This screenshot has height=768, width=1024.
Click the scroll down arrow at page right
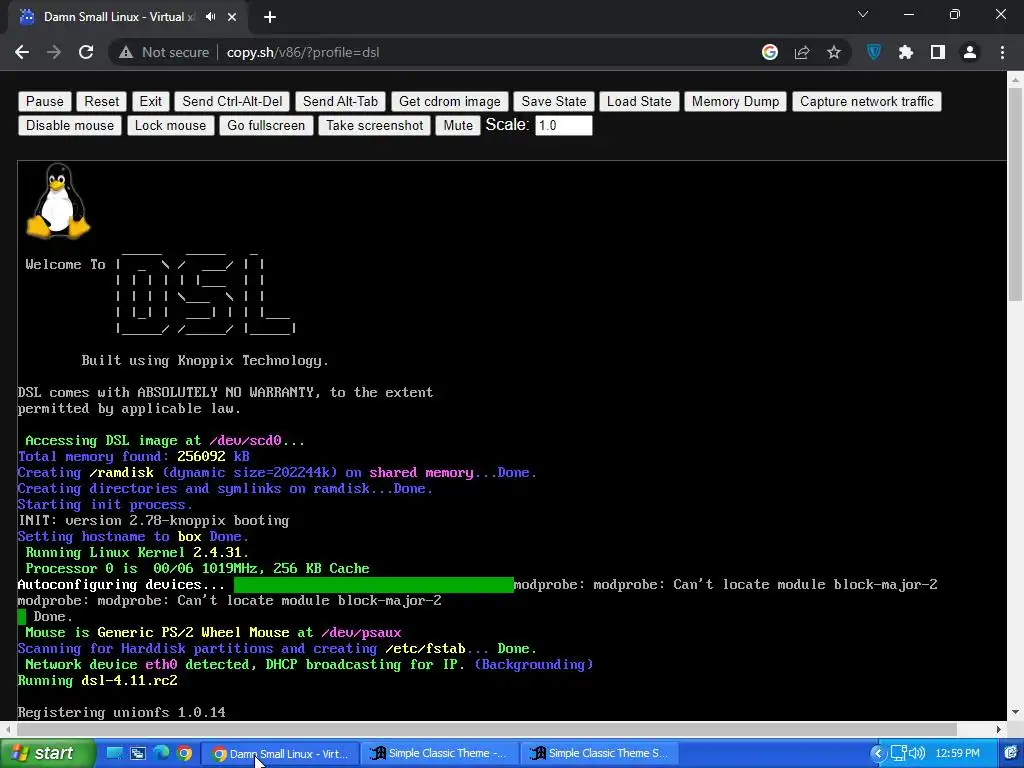pyautogui.click(x=1015, y=712)
